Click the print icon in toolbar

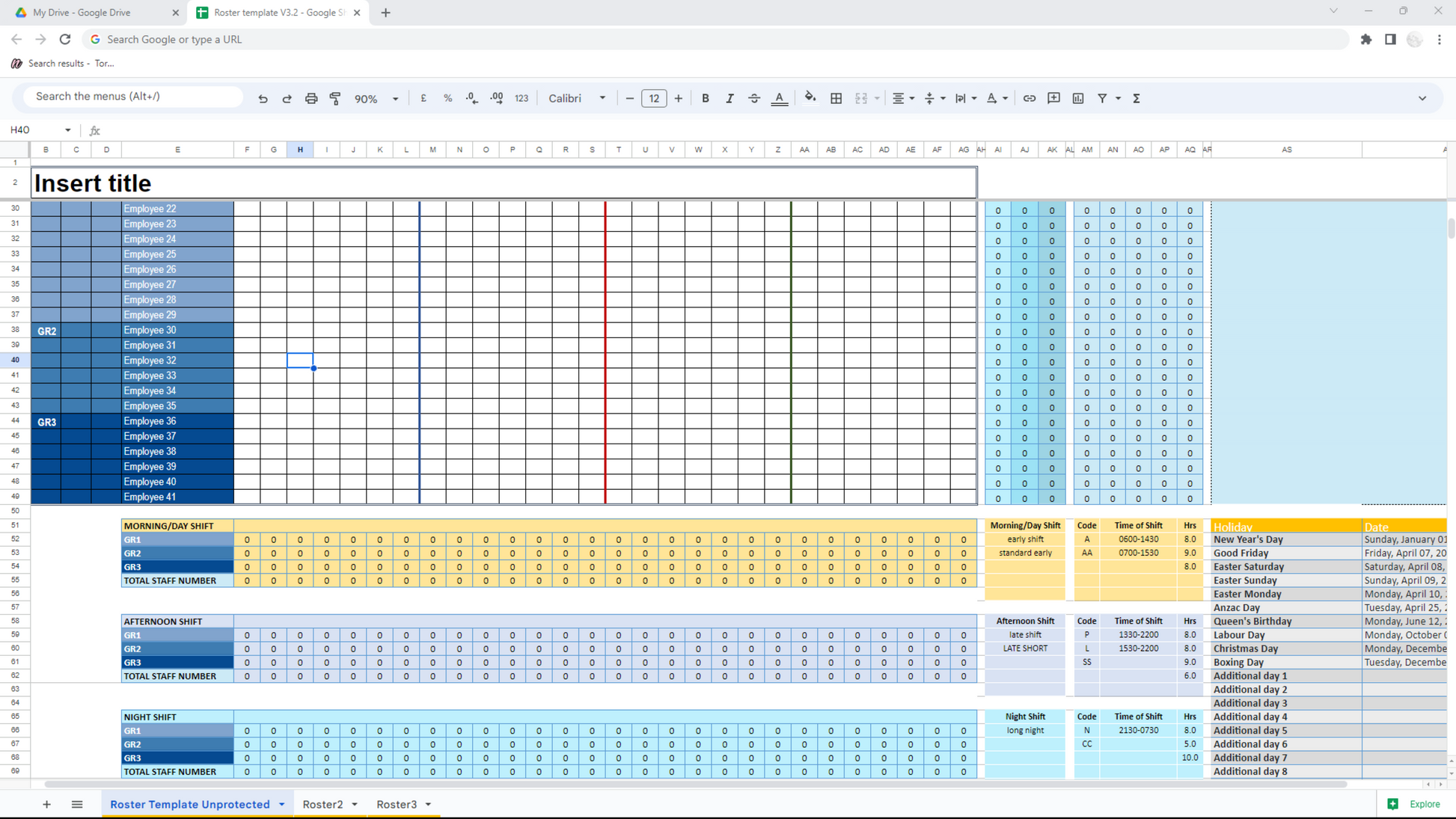point(311,99)
